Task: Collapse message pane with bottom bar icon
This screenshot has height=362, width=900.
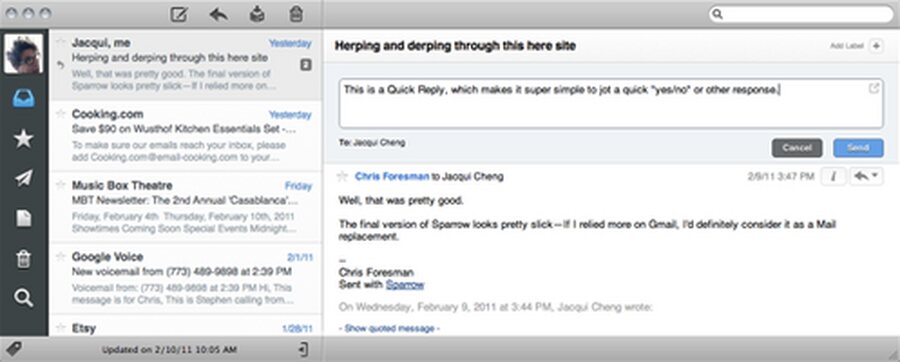Action: coord(304,349)
